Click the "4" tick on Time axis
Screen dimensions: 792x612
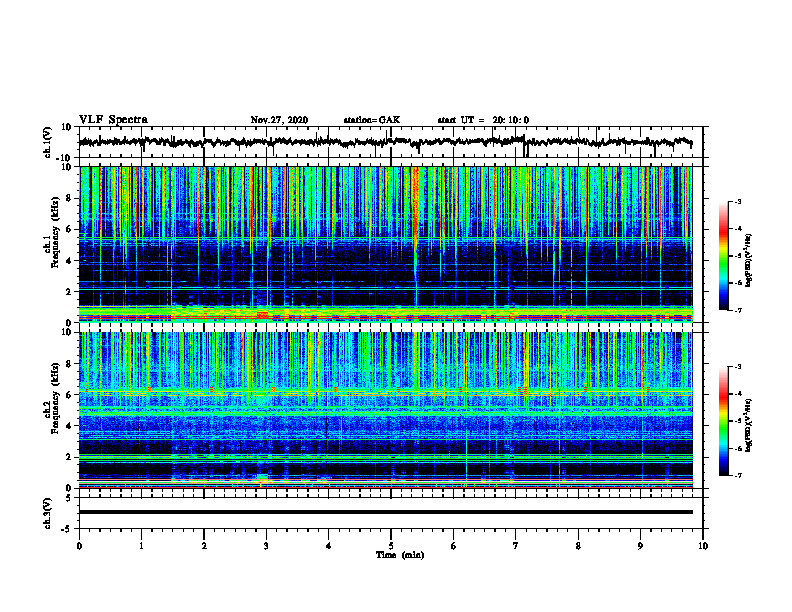coord(328,546)
